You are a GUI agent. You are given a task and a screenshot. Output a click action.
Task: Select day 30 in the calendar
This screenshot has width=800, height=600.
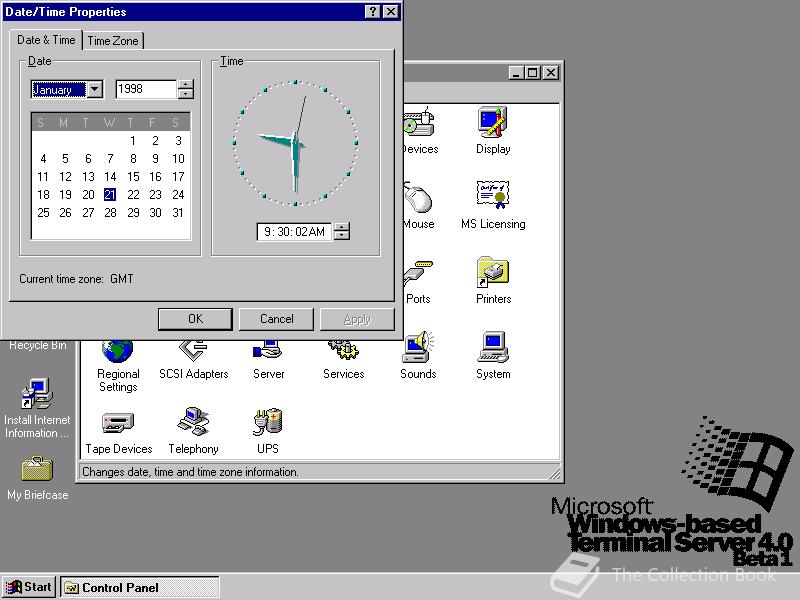click(155, 212)
